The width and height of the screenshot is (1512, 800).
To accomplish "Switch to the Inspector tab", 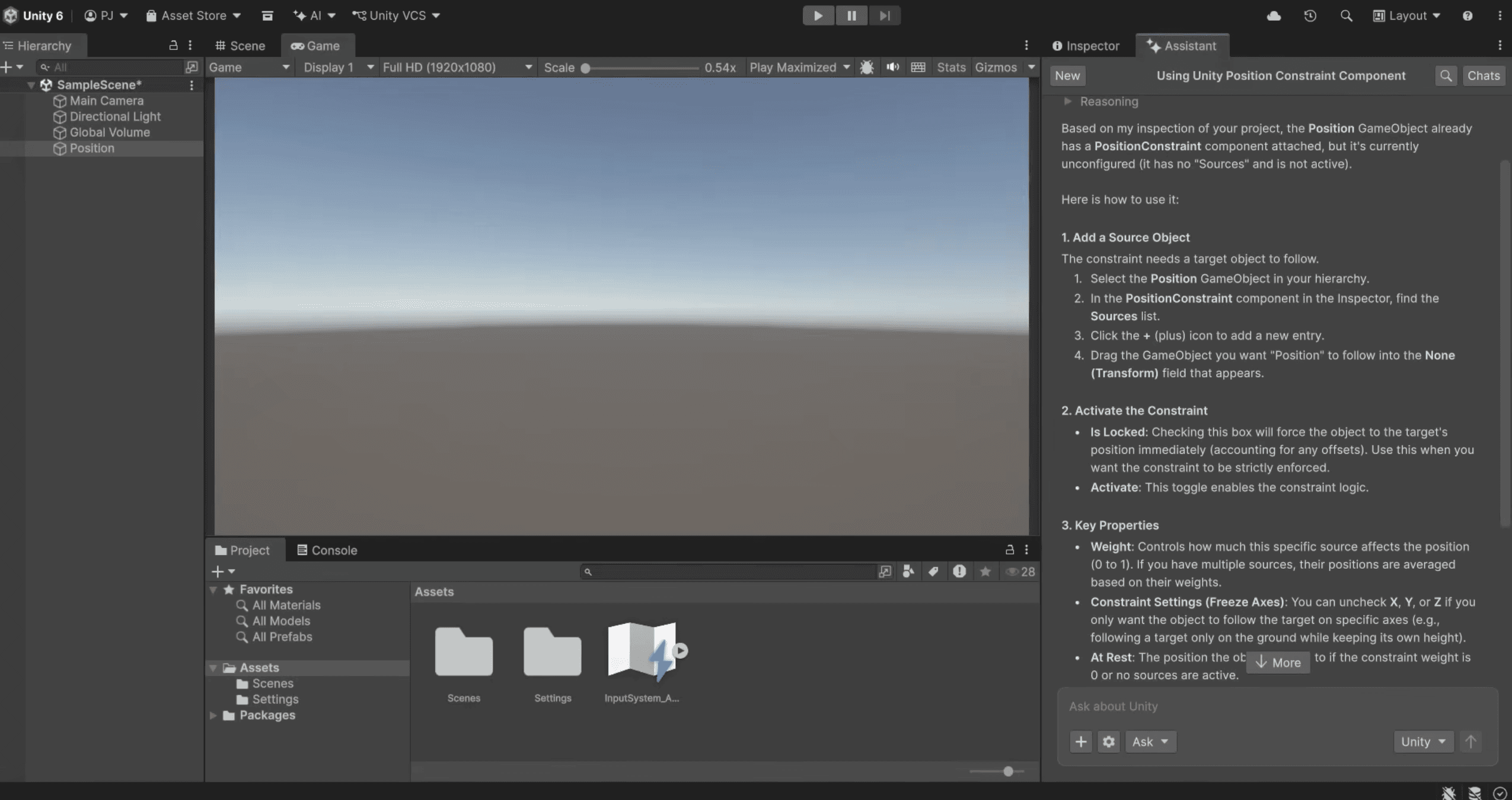I will pyautogui.click(x=1086, y=46).
